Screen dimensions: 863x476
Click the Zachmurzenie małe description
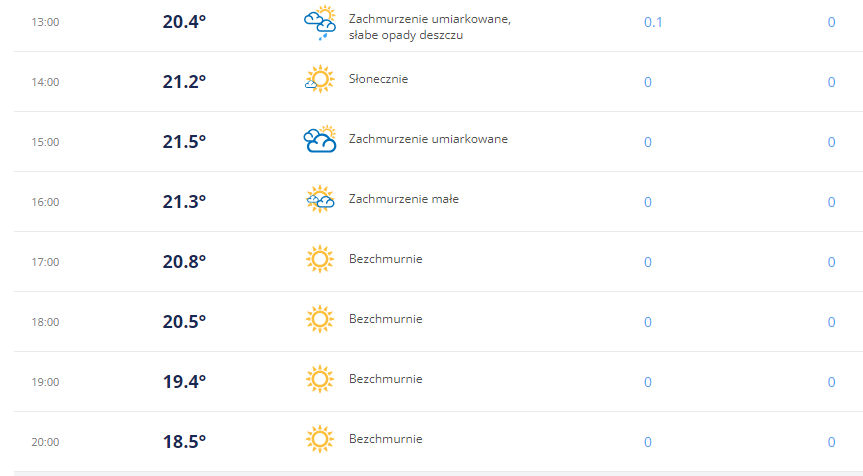(x=404, y=199)
